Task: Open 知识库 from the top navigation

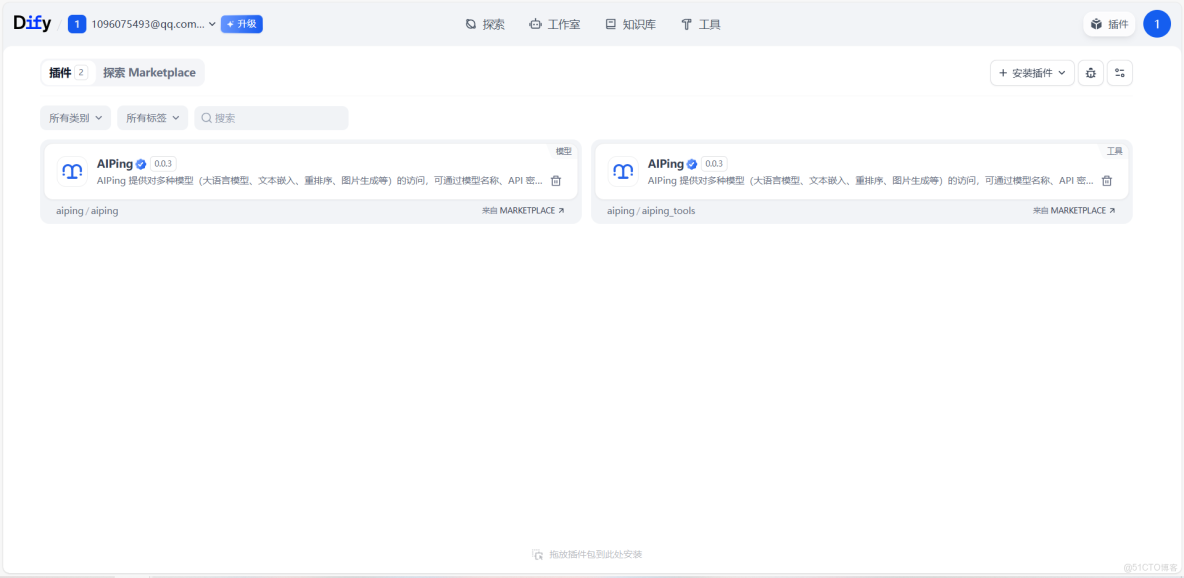Action: 630,23
